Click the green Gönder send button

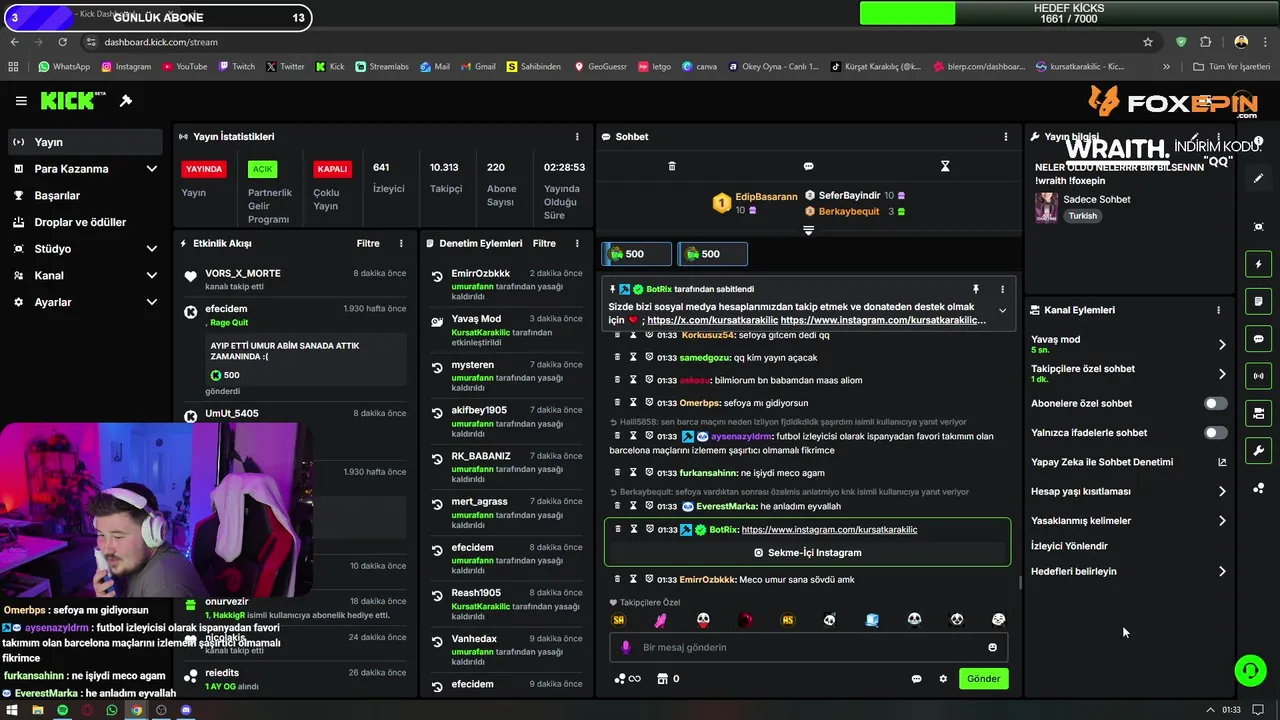click(983, 679)
